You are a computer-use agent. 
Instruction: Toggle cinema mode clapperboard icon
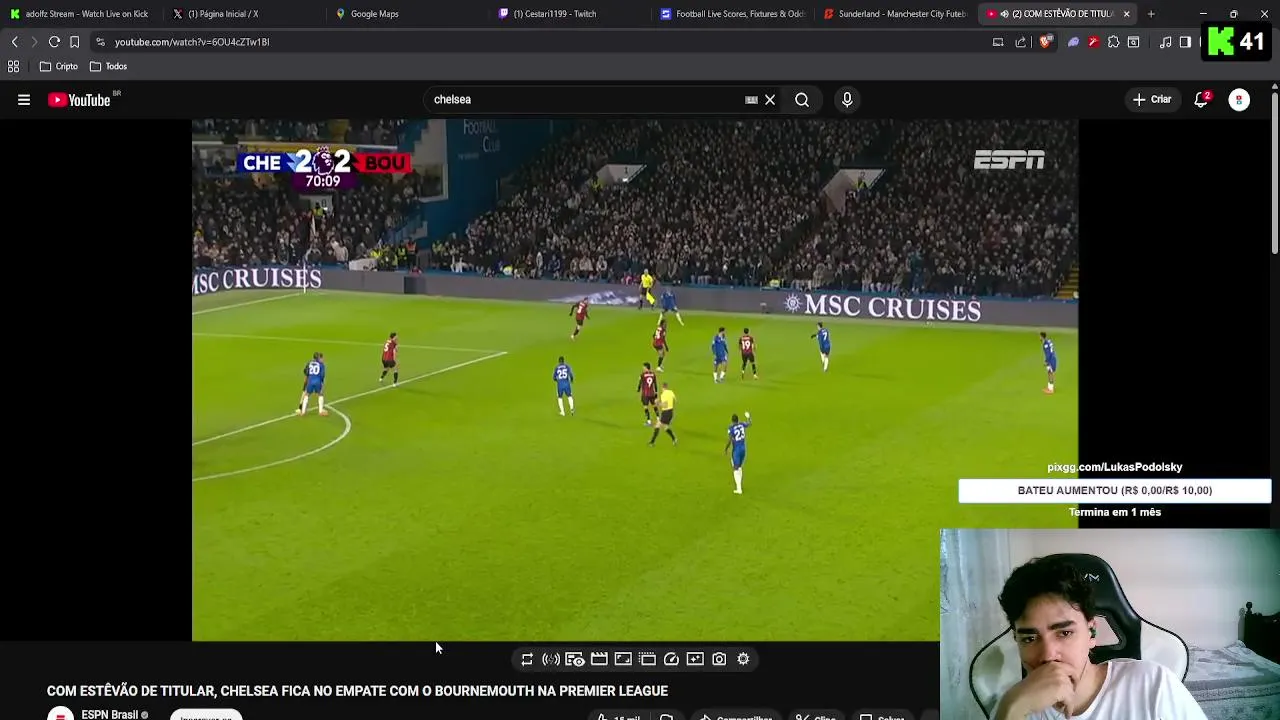(599, 659)
